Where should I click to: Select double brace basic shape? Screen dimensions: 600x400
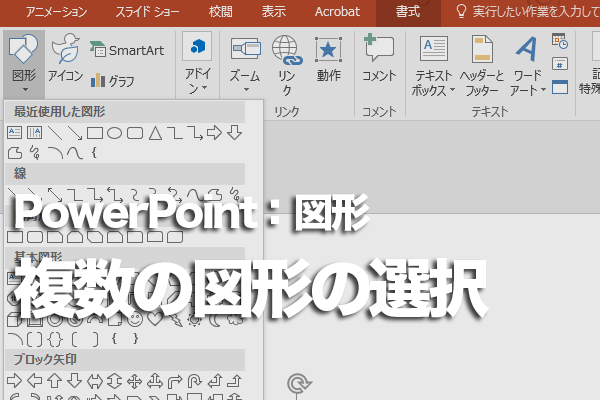(55, 339)
